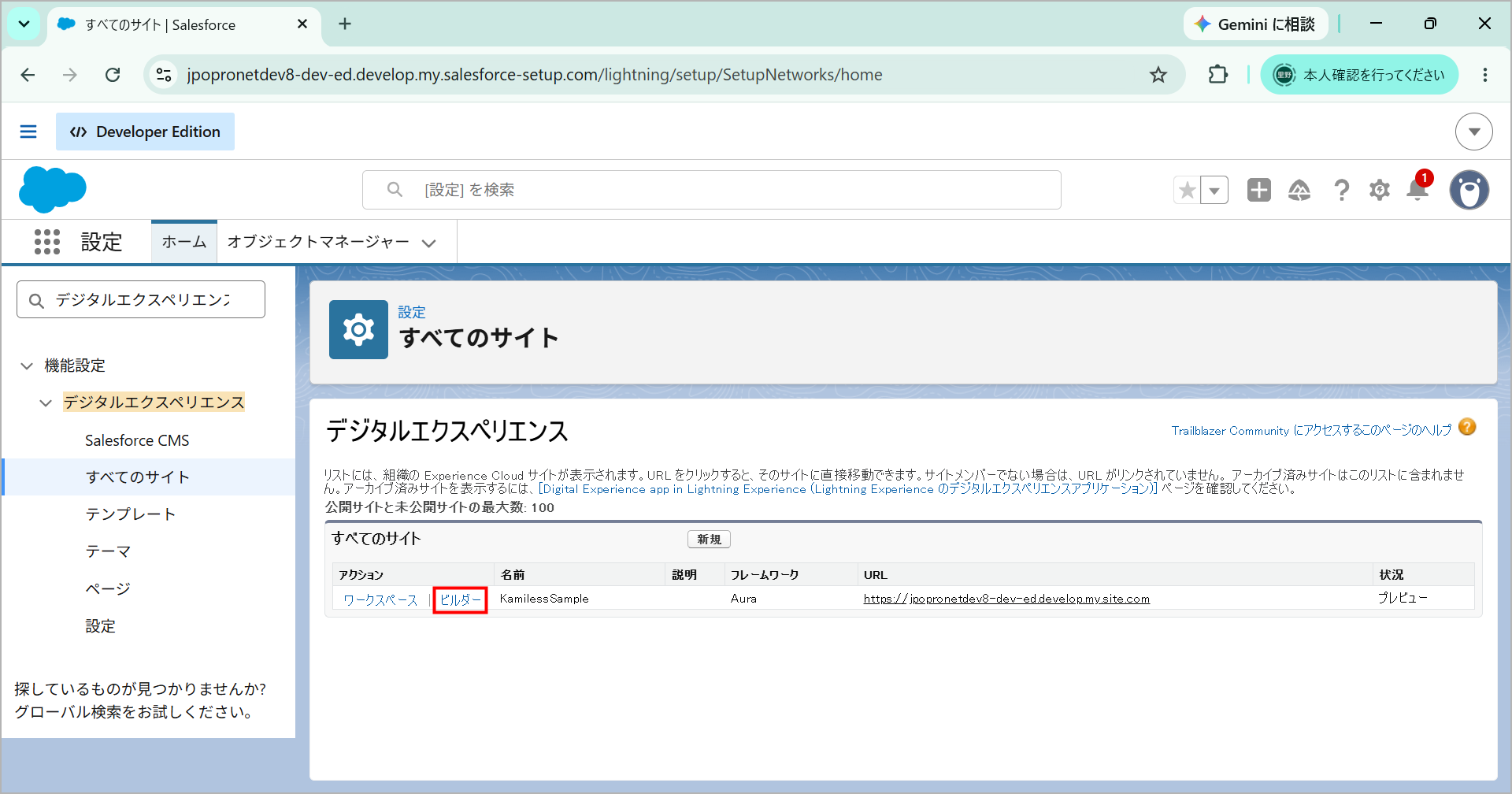Bookmark this page with the star
This screenshot has height=794, width=1512.
1158,75
